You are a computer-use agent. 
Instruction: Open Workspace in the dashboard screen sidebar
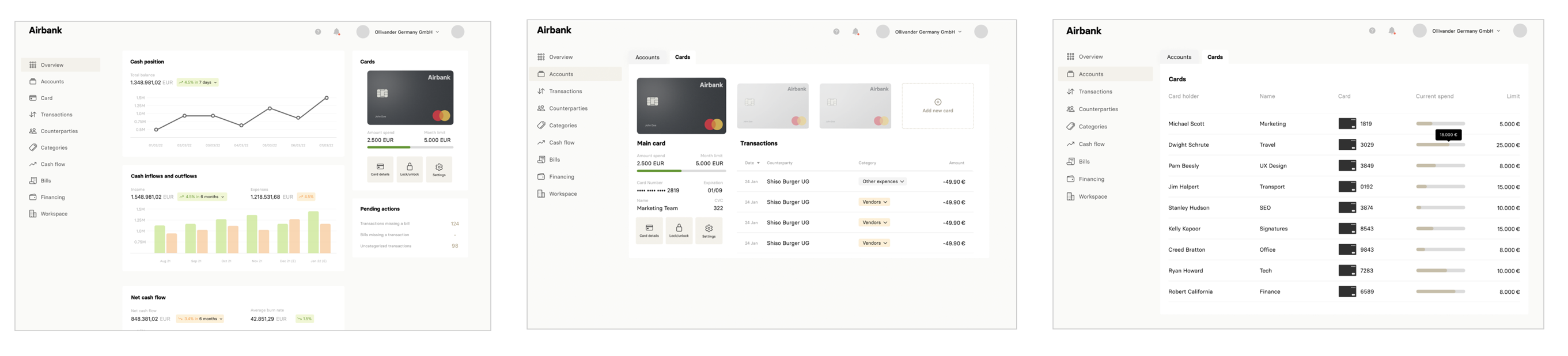pyautogui.click(x=48, y=214)
